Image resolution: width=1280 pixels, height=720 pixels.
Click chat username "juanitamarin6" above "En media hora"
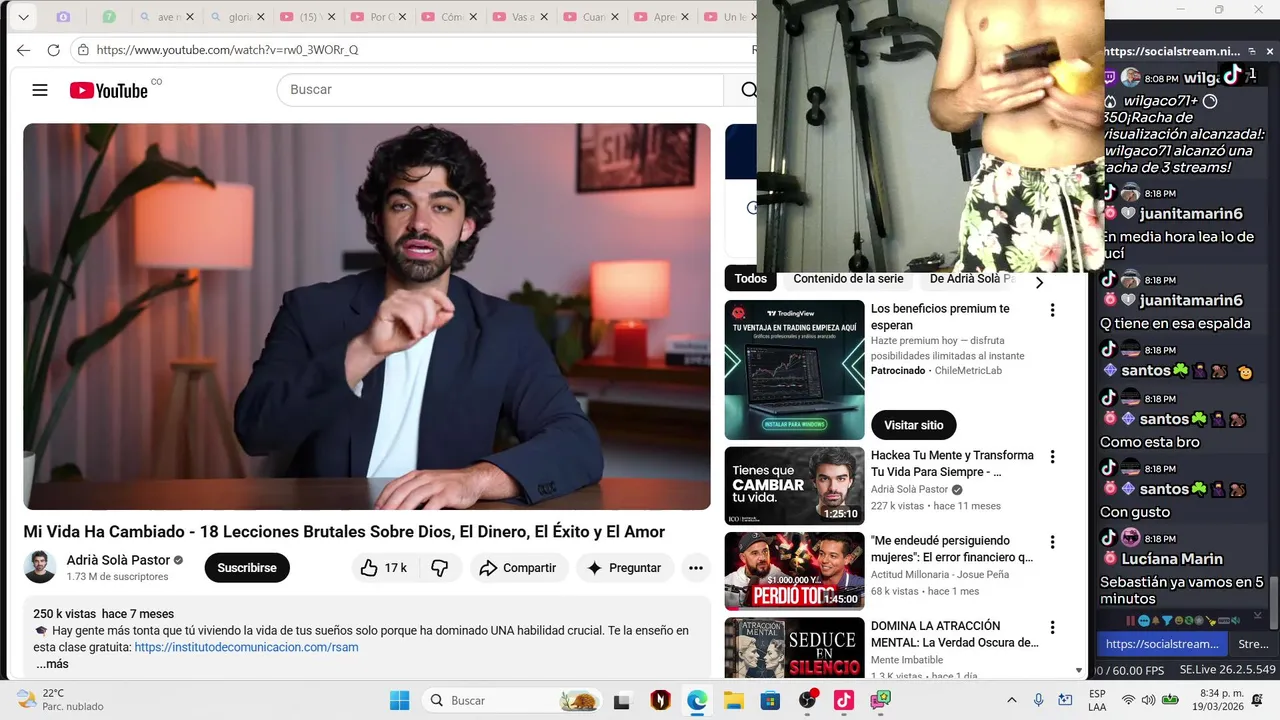pos(1192,214)
